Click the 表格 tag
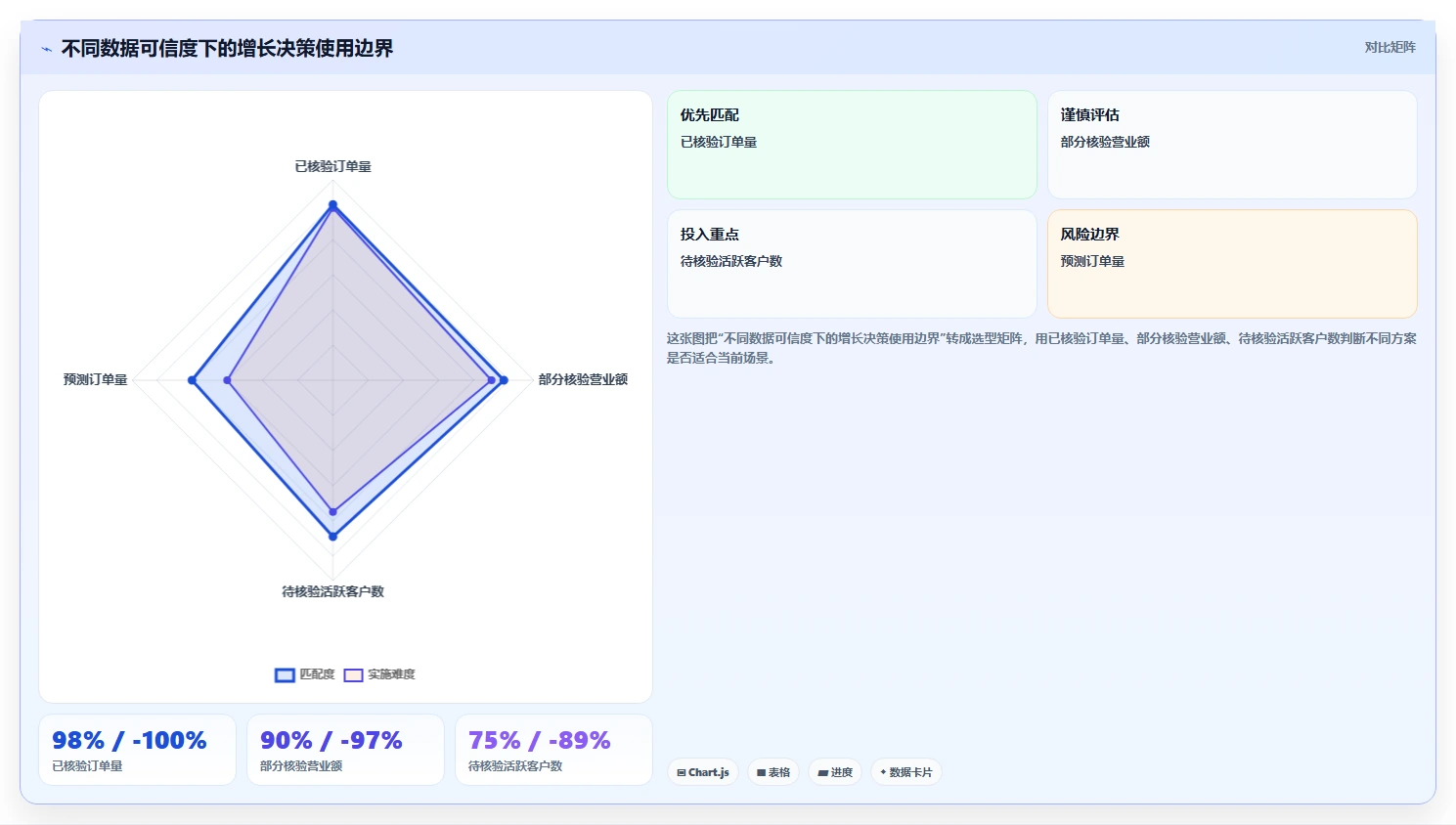1456x825 pixels. tap(773, 772)
